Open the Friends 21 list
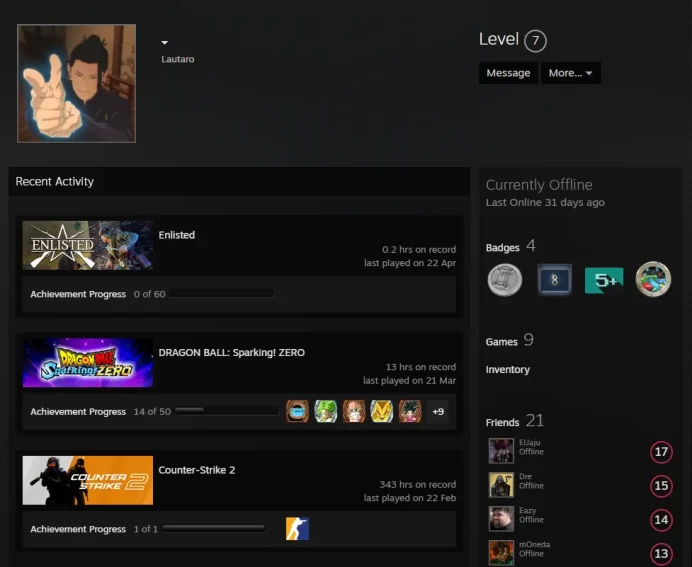Screen dimensions: 692x567 click(515, 421)
